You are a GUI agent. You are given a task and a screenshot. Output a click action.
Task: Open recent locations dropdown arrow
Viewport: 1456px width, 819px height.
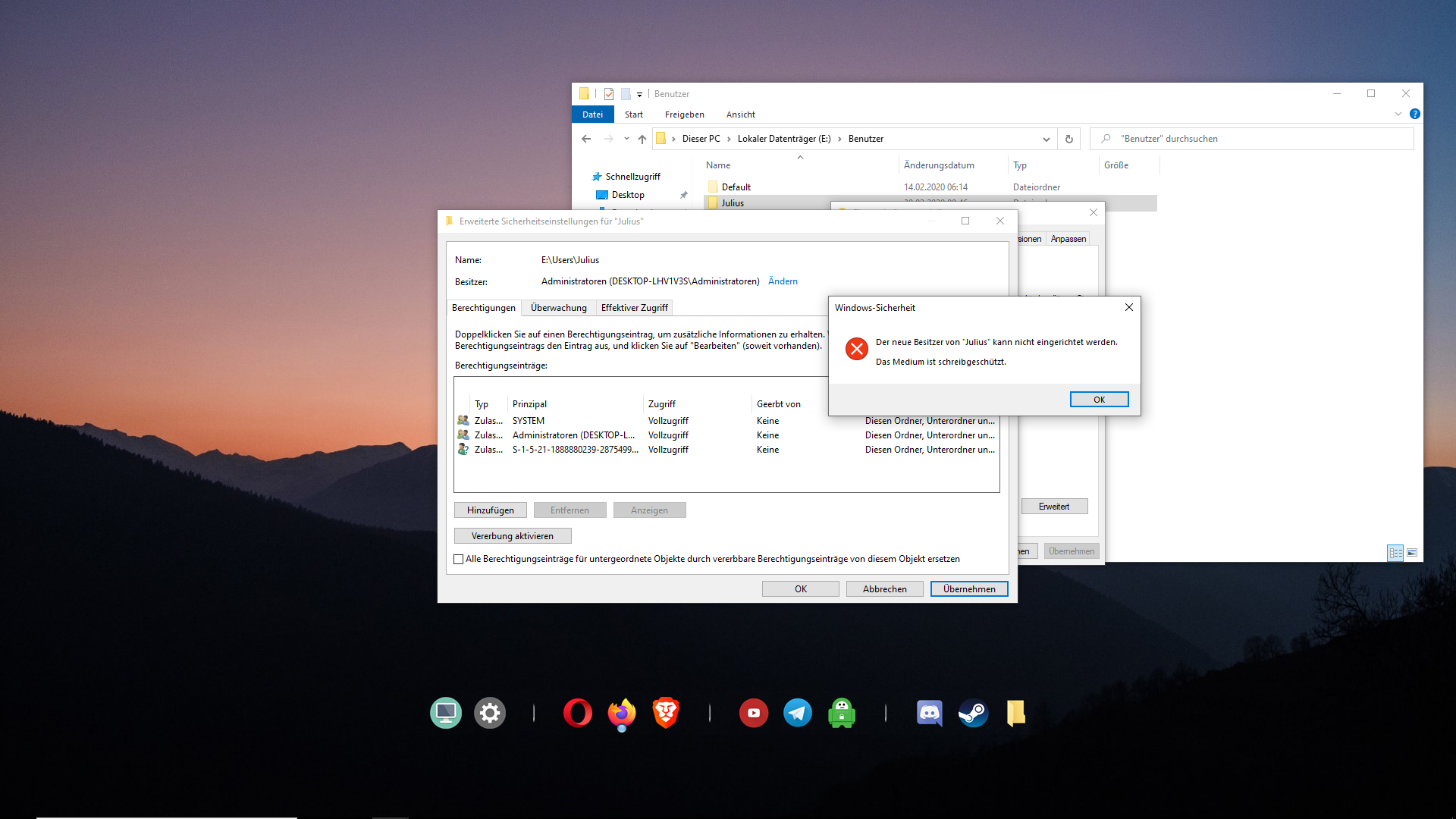coord(626,139)
